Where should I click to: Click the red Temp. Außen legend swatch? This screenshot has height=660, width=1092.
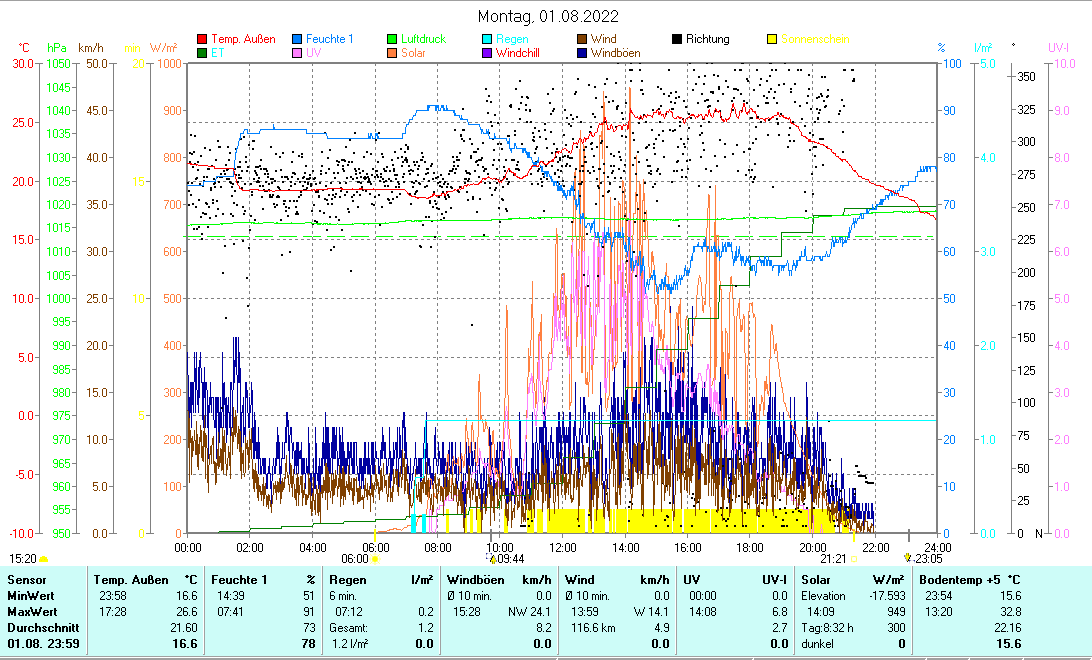click(202, 40)
